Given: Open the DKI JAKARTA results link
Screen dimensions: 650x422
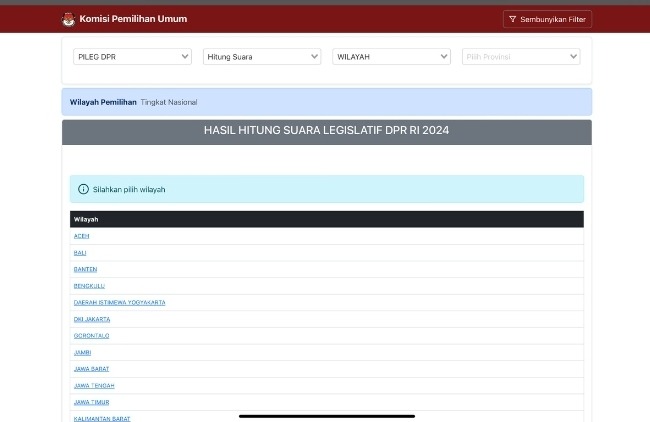Looking at the screenshot, I should click(92, 319).
